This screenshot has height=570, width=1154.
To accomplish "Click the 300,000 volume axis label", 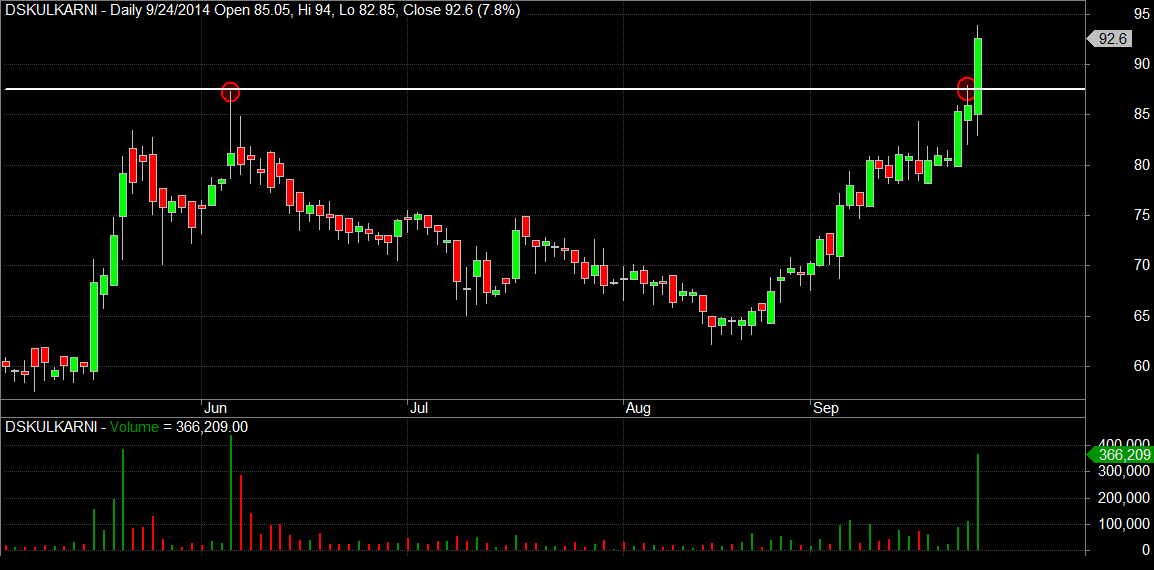I will [1124, 471].
